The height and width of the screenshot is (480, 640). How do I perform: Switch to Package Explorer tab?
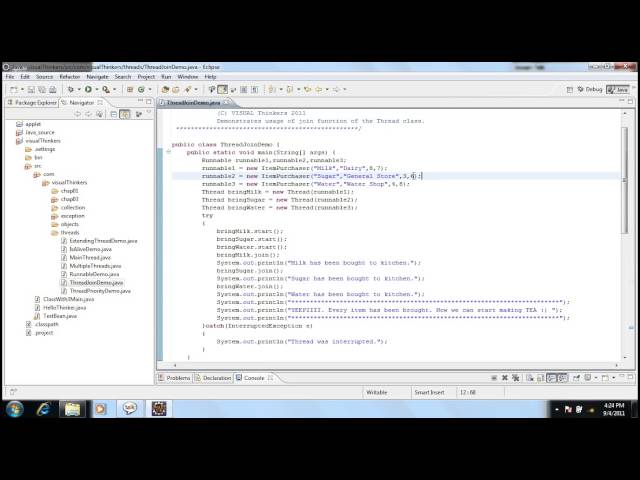[x=32, y=102]
